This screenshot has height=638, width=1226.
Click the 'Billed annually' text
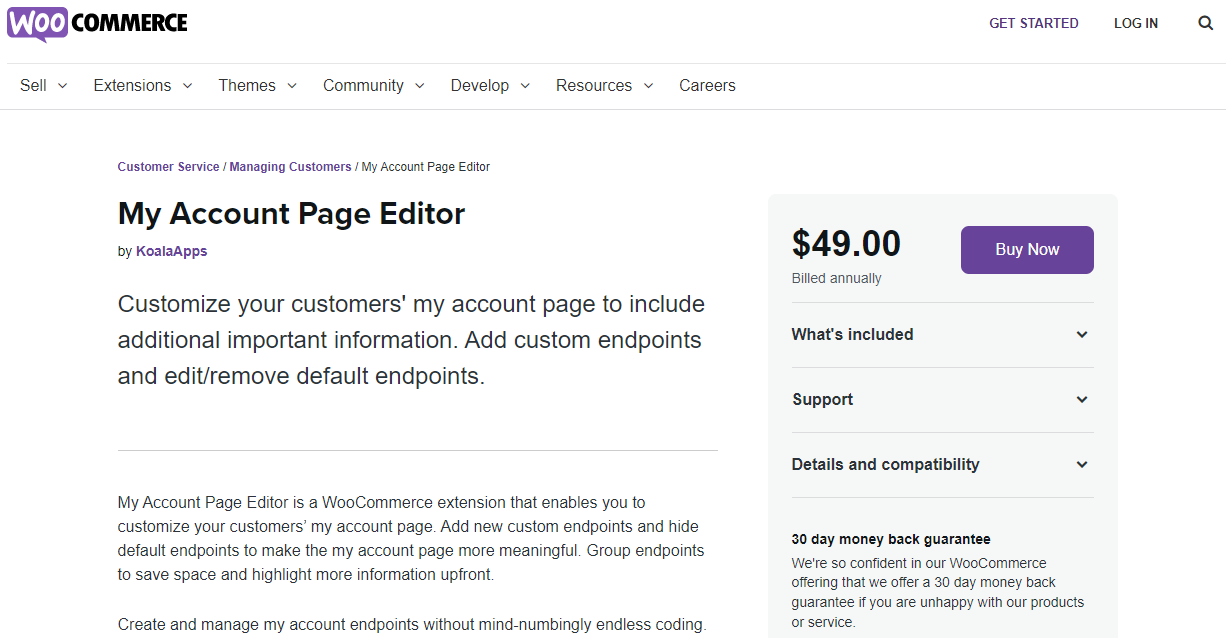click(837, 279)
